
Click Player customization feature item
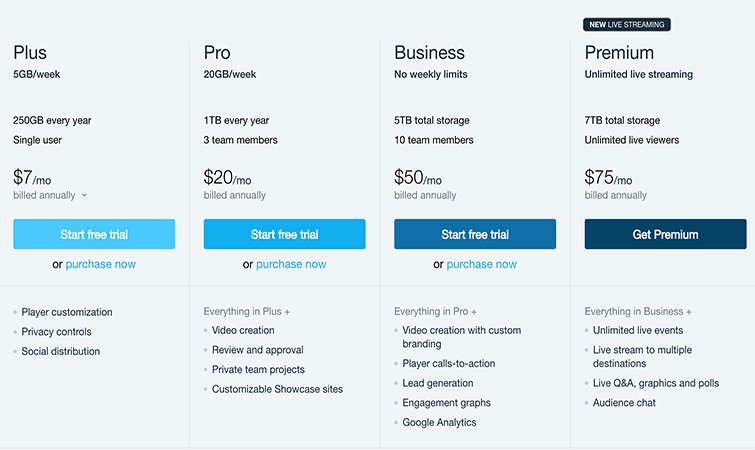point(67,312)
